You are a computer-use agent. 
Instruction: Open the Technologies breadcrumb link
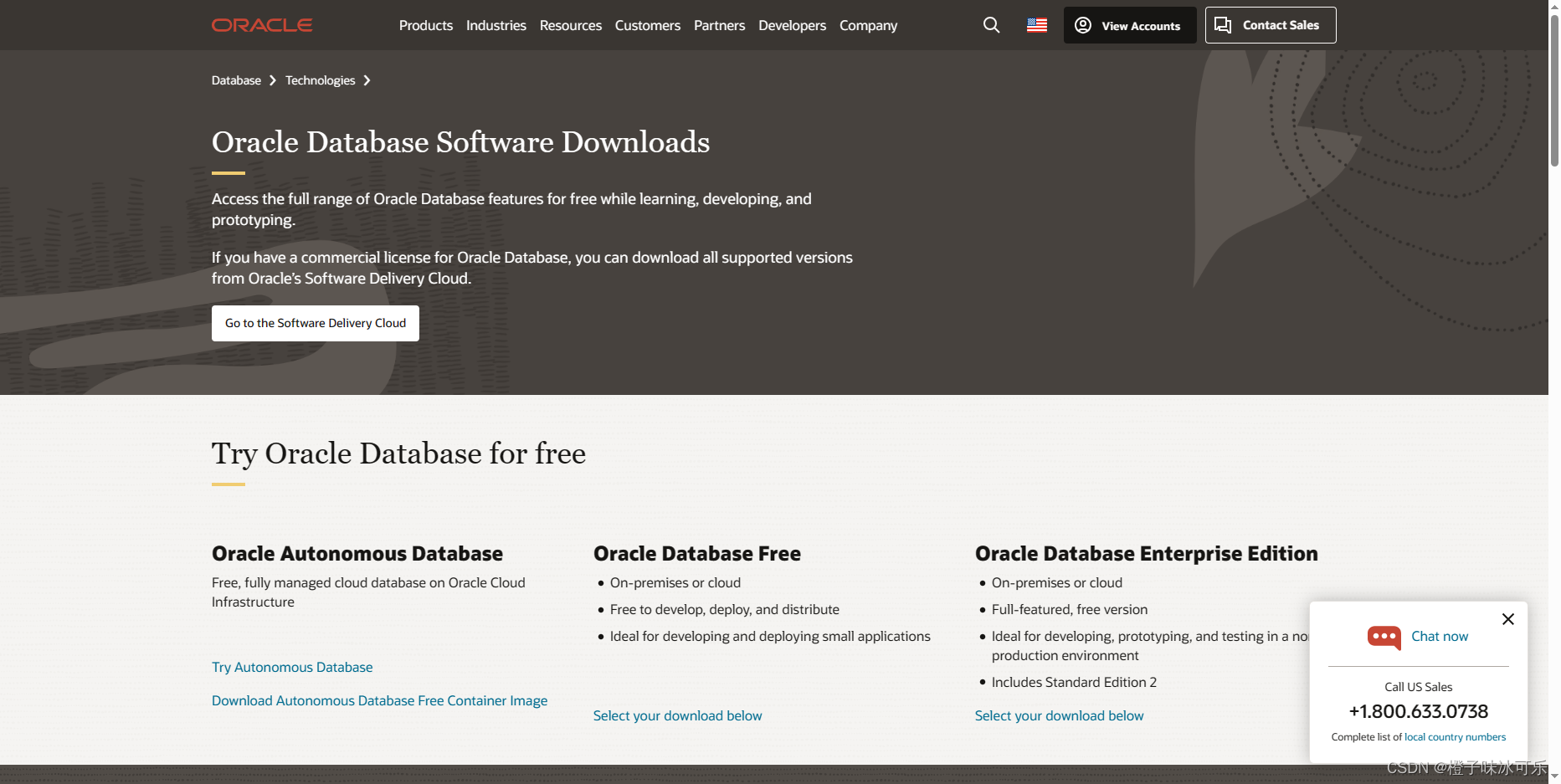[x=320, y=80]
